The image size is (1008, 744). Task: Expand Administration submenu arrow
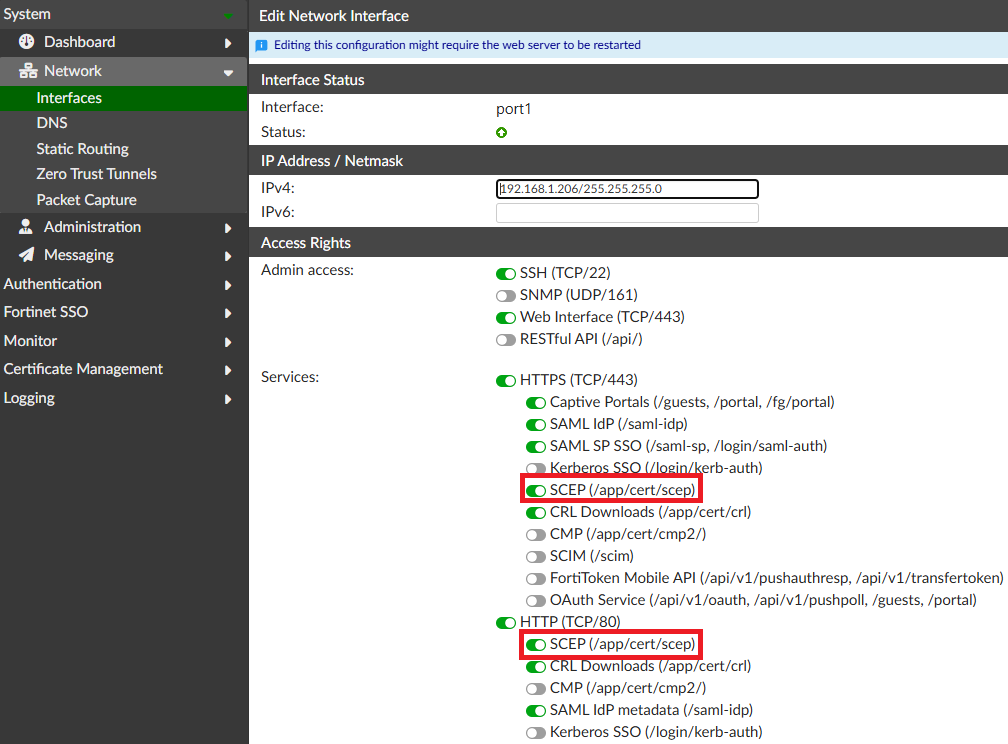tap(228, 228)
